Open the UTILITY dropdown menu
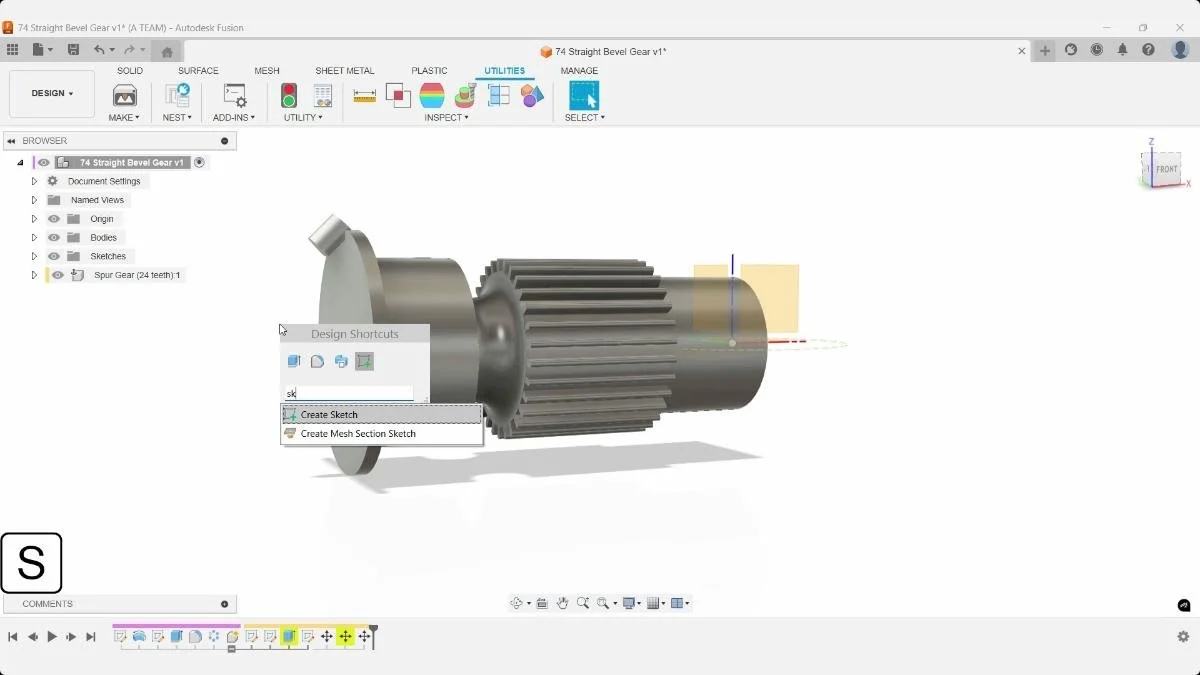 point(303,117)
